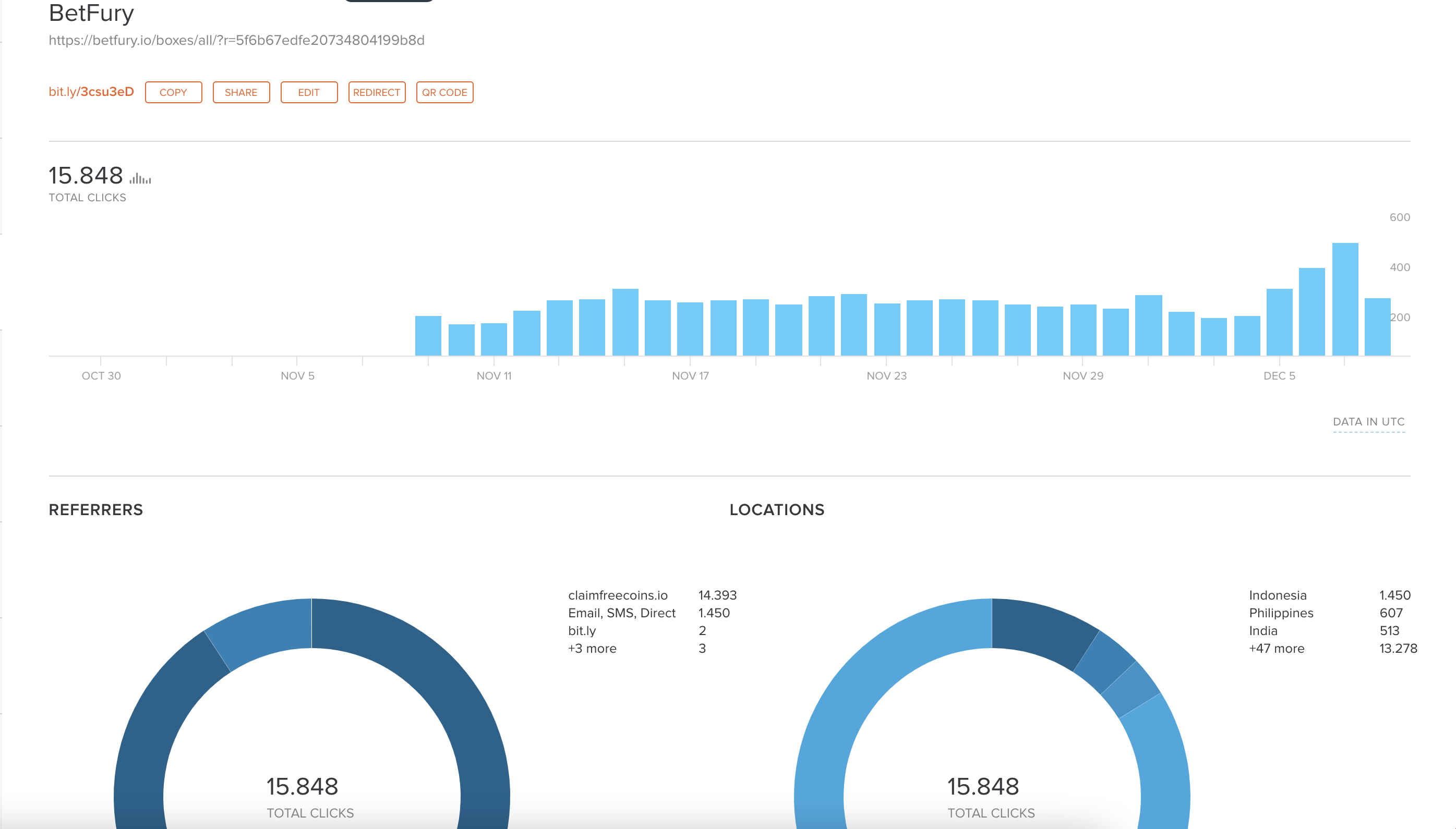Open the REDIRECT settings
The image size is (1456, 829).
point(377,92)
